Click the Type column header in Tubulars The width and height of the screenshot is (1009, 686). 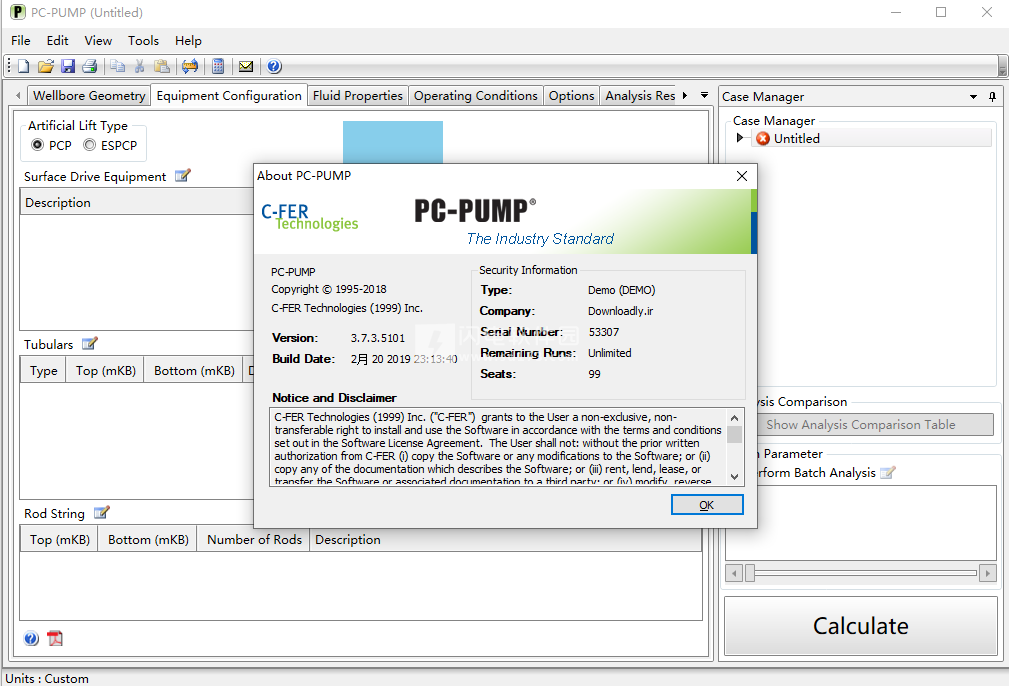(44, 371)
